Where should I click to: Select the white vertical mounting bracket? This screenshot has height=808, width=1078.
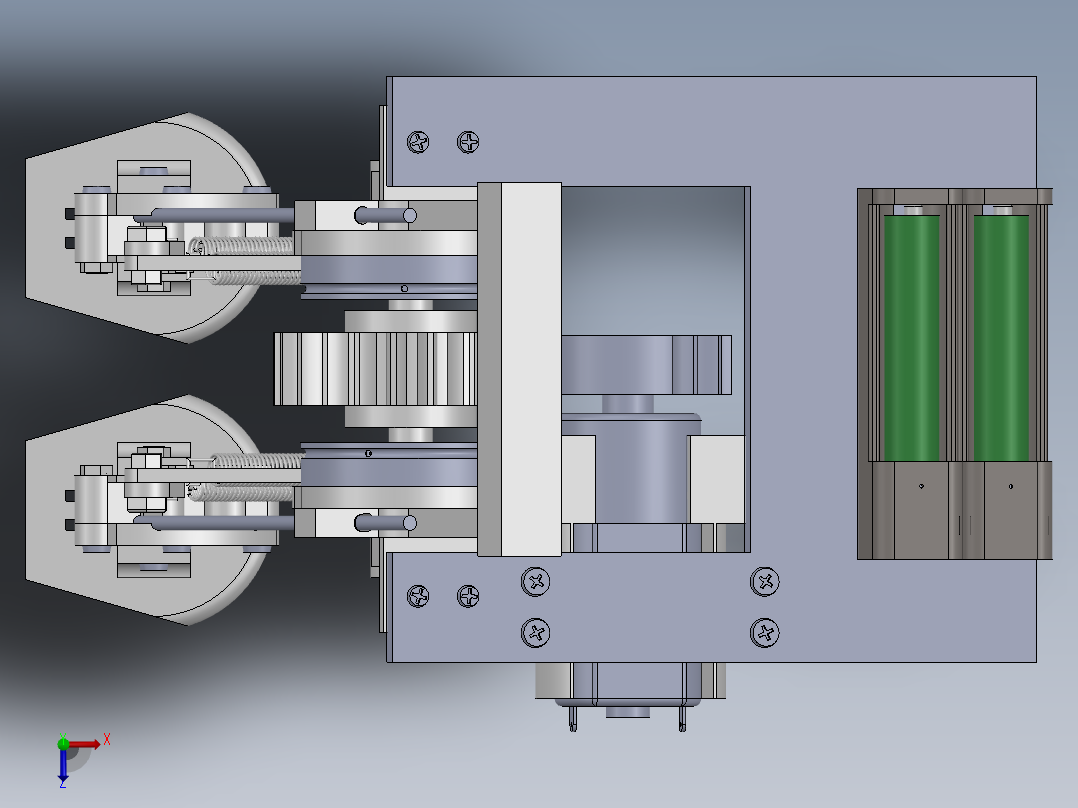point(531,369)
